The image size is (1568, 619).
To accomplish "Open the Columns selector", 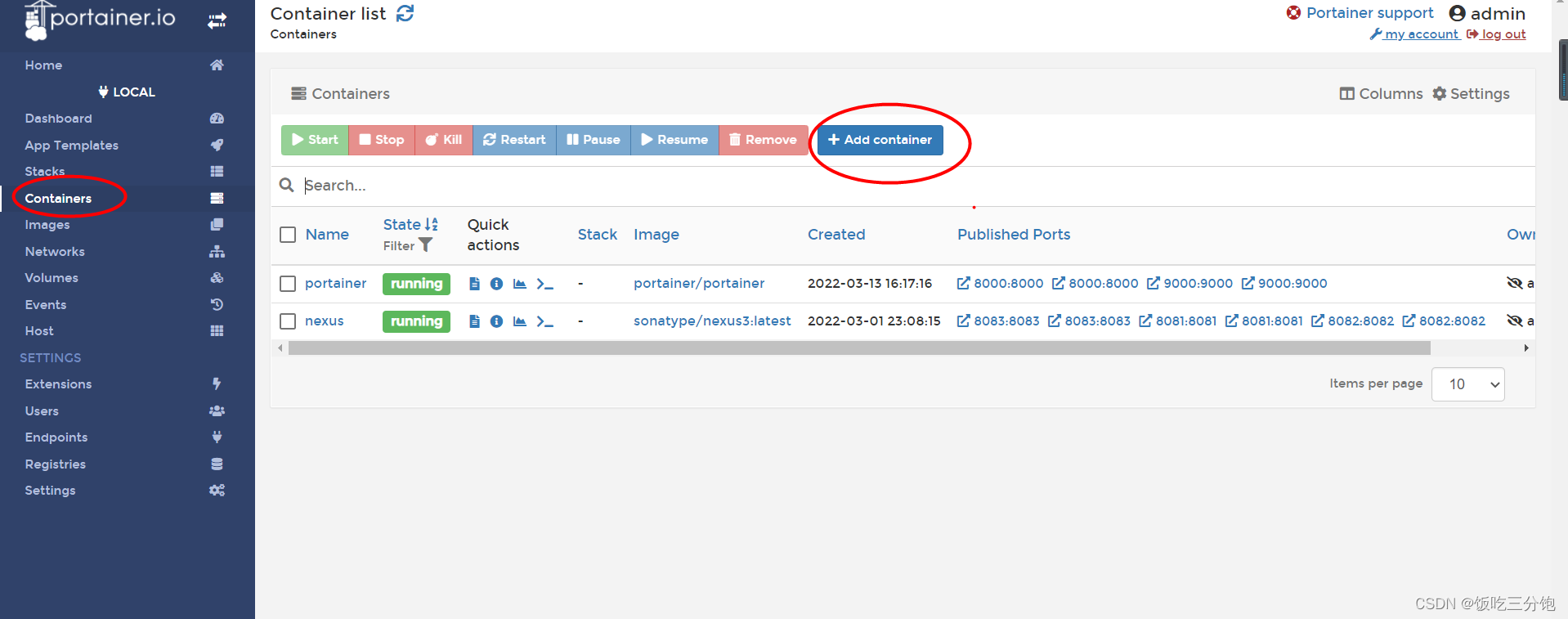I will [x=1381, y=94].
